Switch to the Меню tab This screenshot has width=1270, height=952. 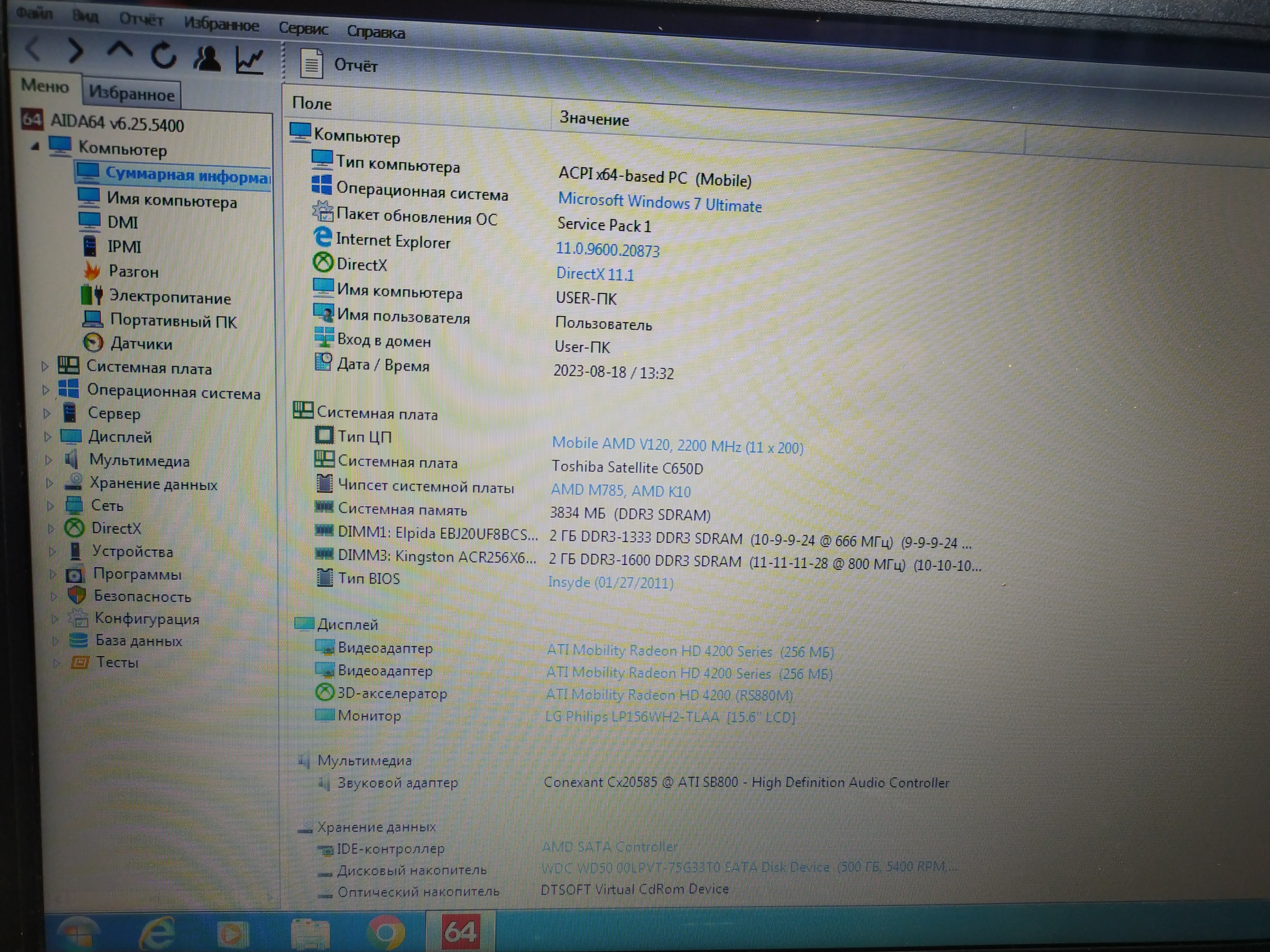(x=45, y=86)
